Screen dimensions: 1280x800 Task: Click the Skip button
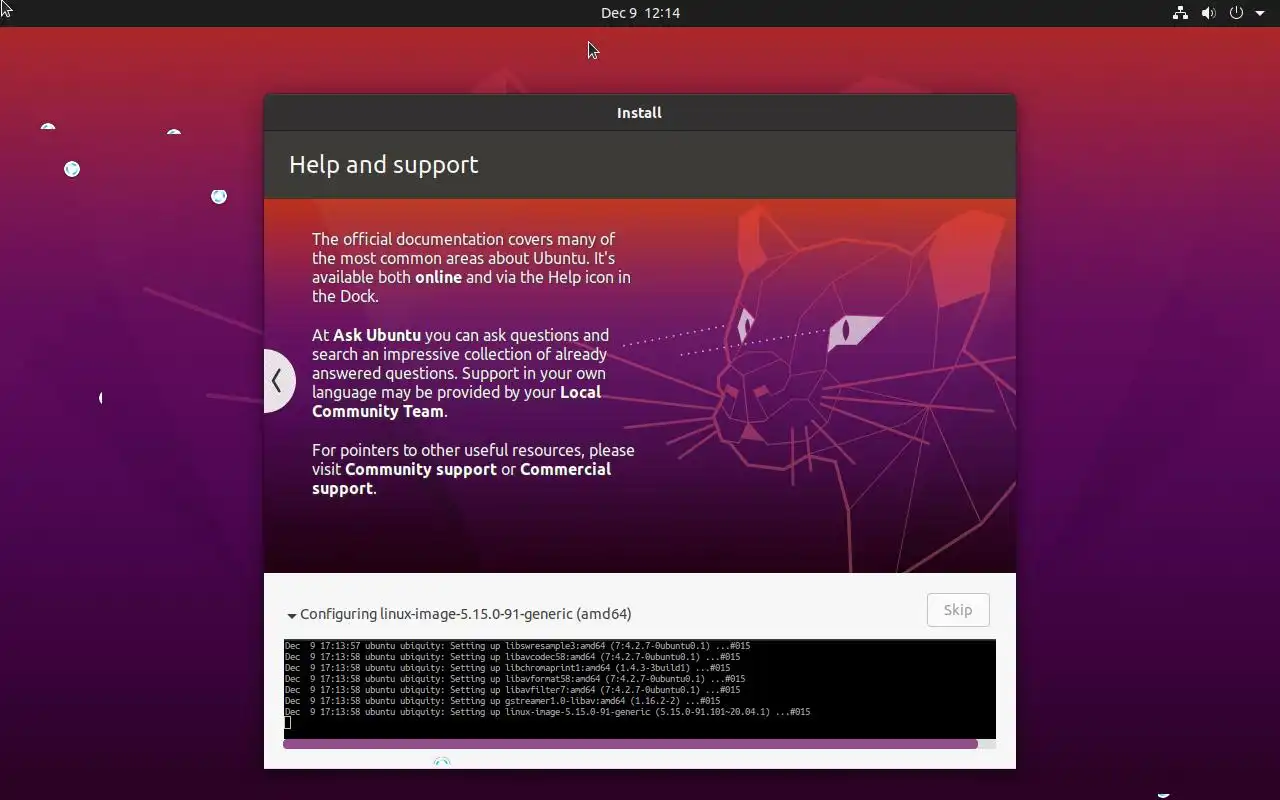958,610
